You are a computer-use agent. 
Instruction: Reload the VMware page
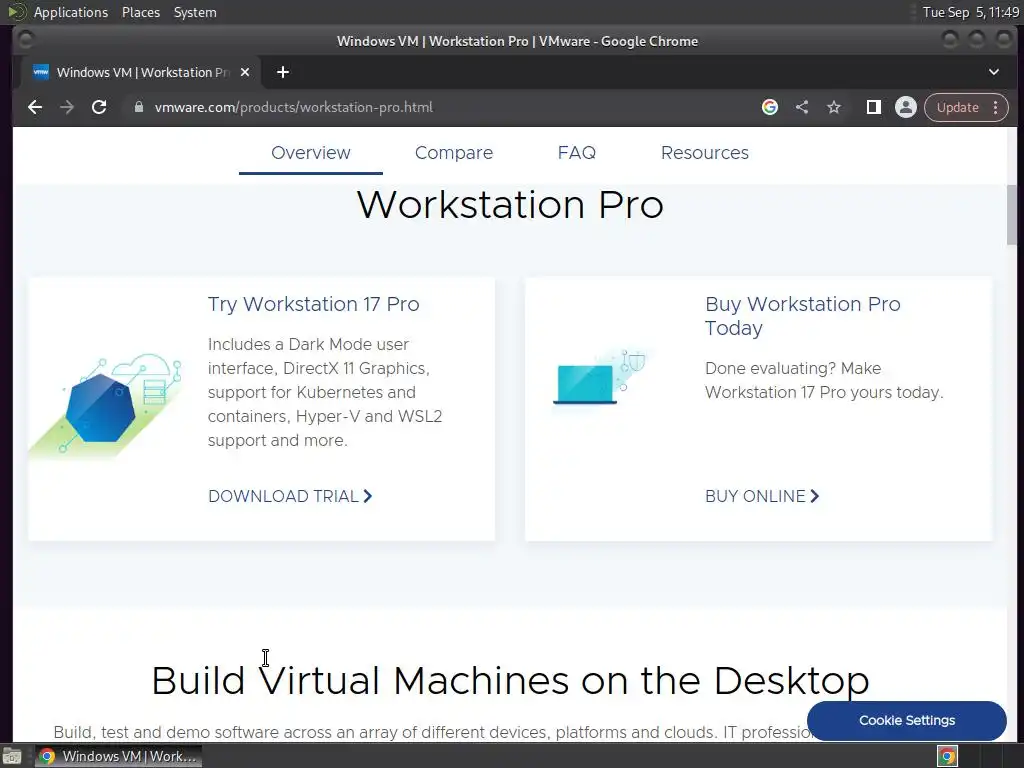(99, 107)
